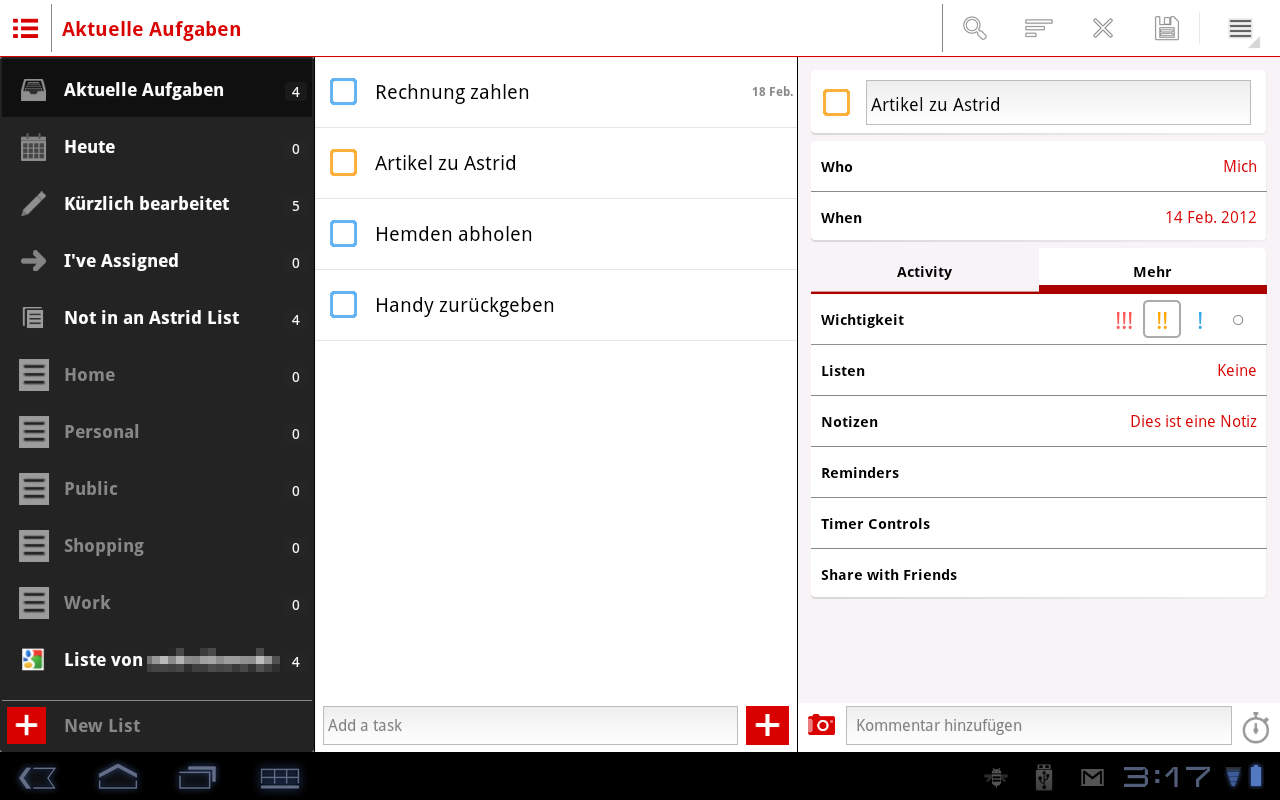Open Not in an Astrid List filter
Screen dimensions: 1280x800
pos(157,318)
